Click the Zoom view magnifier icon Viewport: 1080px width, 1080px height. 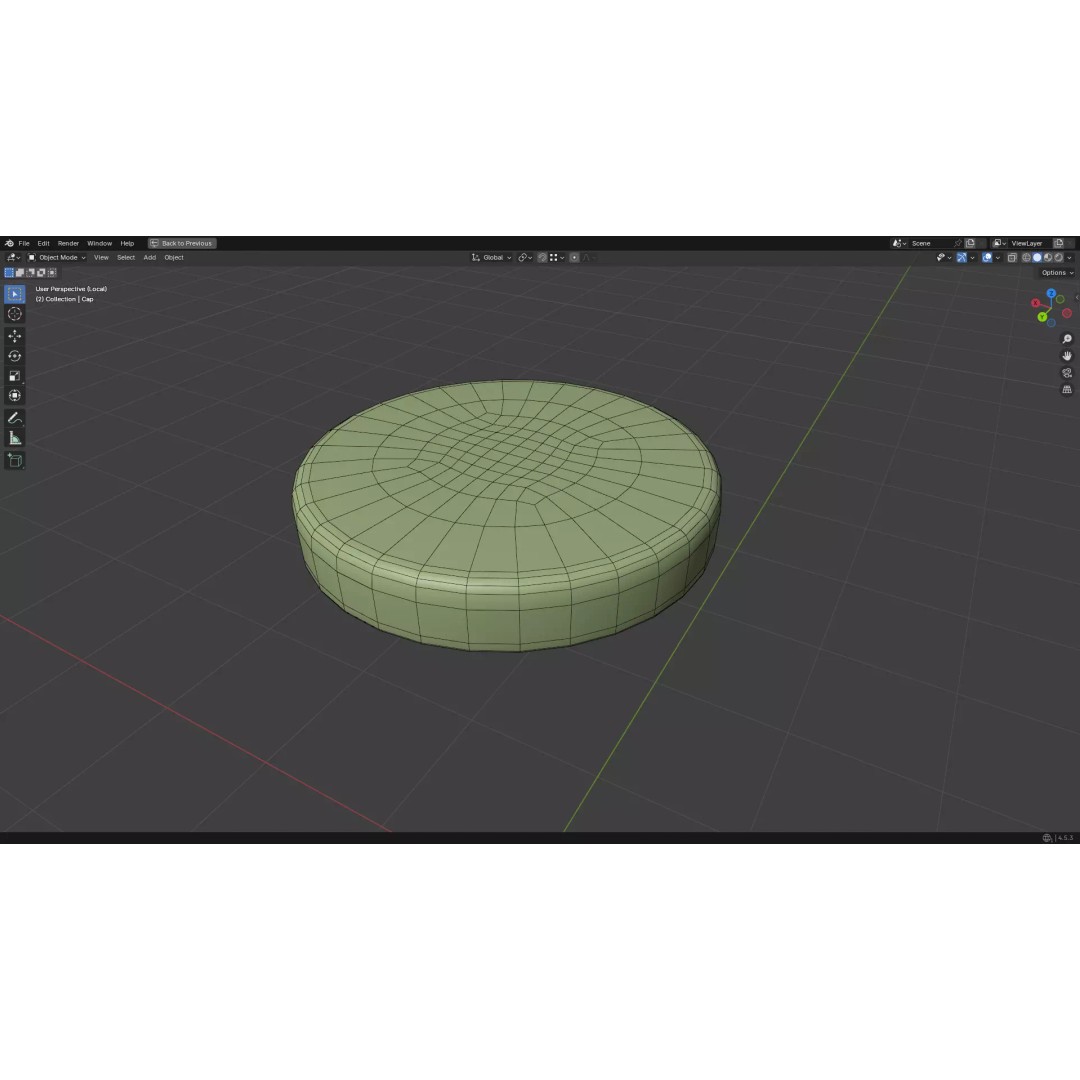click(1067, 339)
